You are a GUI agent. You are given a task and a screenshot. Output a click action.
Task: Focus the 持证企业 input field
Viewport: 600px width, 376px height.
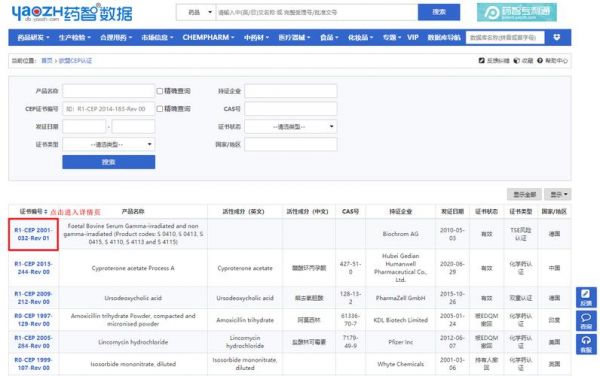290,91
